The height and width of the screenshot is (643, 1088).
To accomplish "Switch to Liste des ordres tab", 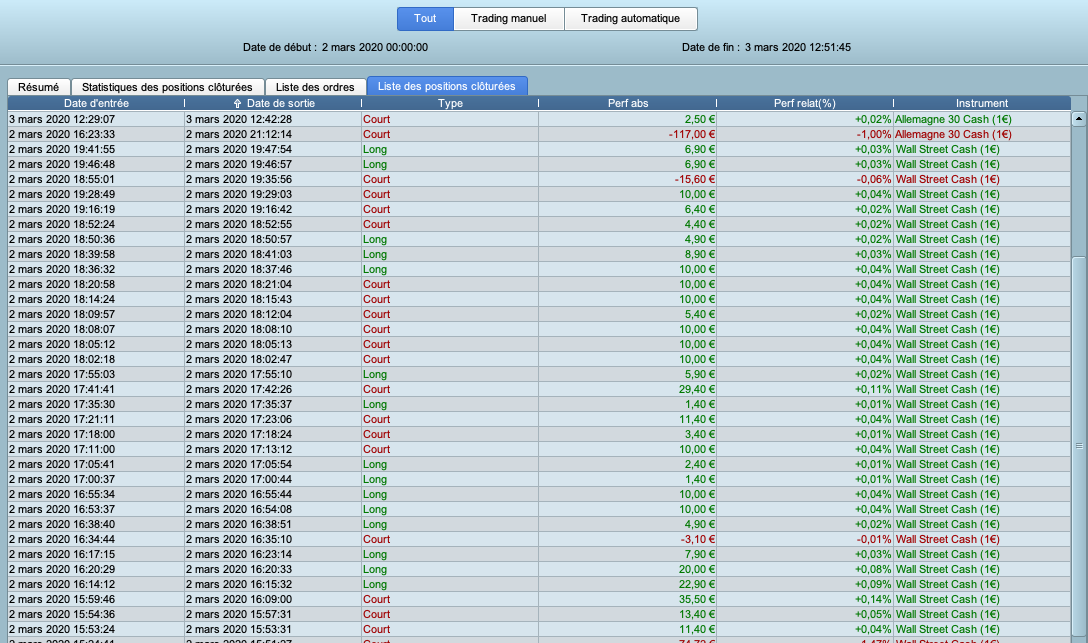I will 315,87.
